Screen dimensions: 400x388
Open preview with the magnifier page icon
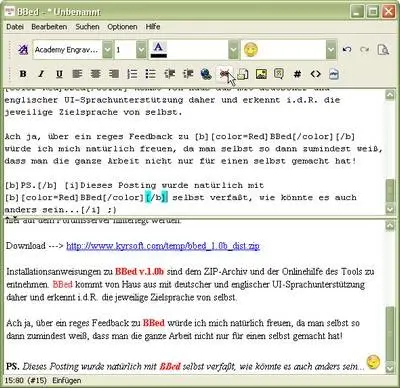(x=383, y=50)
